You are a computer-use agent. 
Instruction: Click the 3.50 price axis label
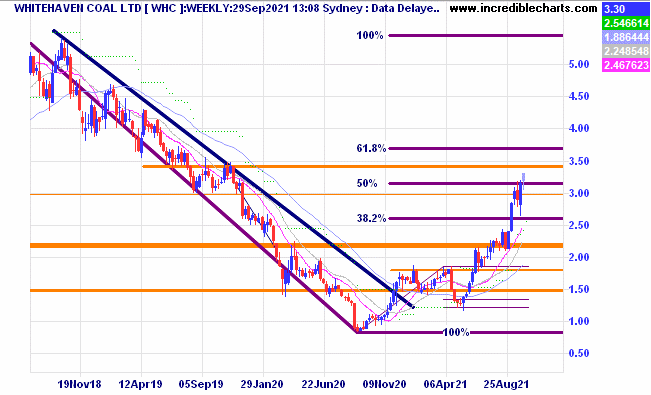579,161
